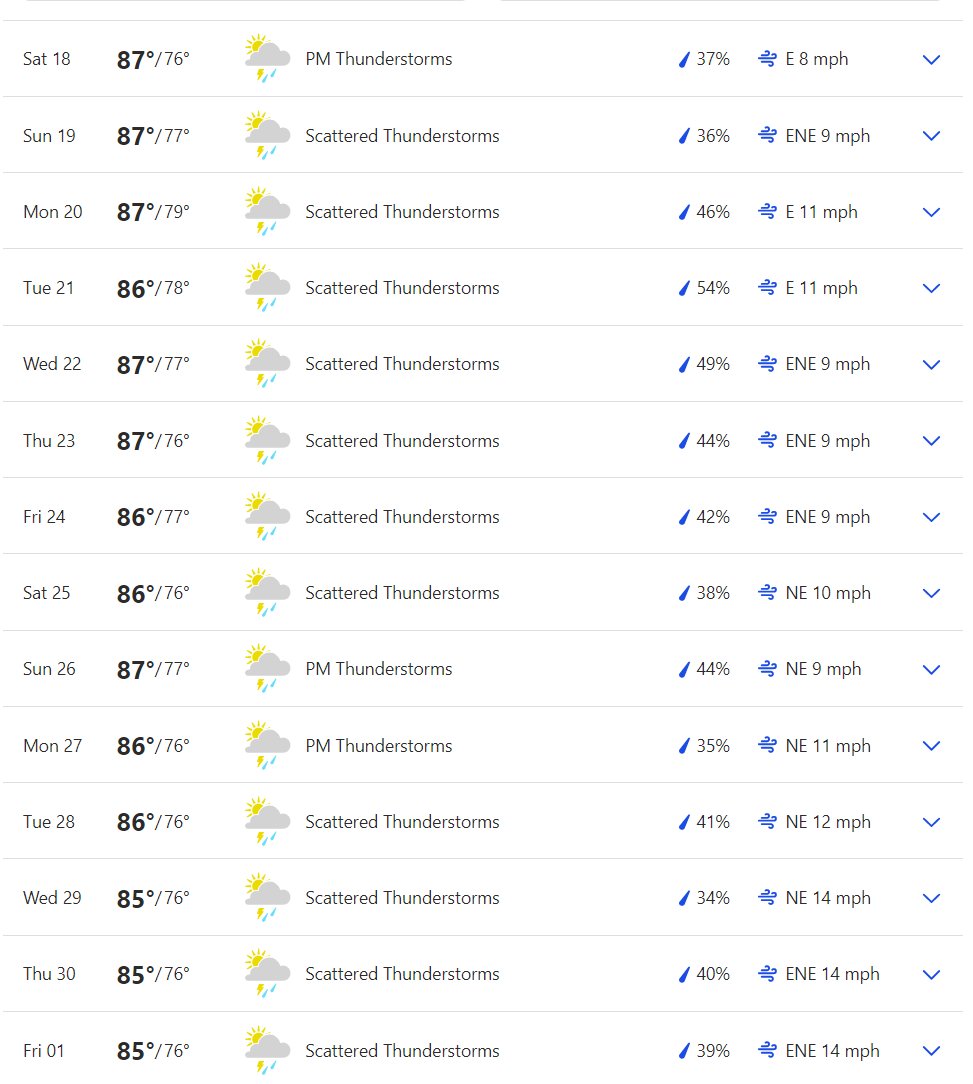Click the thunderstorm icon on Mon 20 row
973x1084 pixels.
(267, 211)
